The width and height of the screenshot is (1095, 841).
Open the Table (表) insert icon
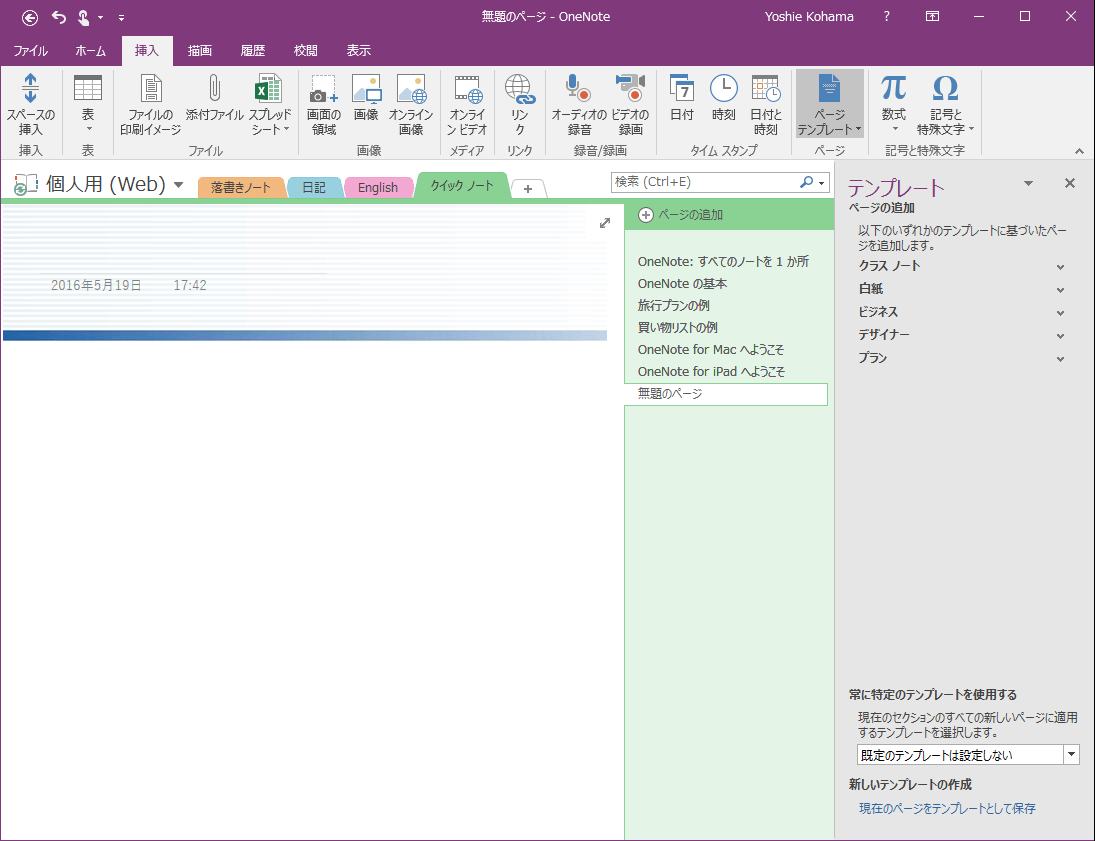click(x=88, y=89)
